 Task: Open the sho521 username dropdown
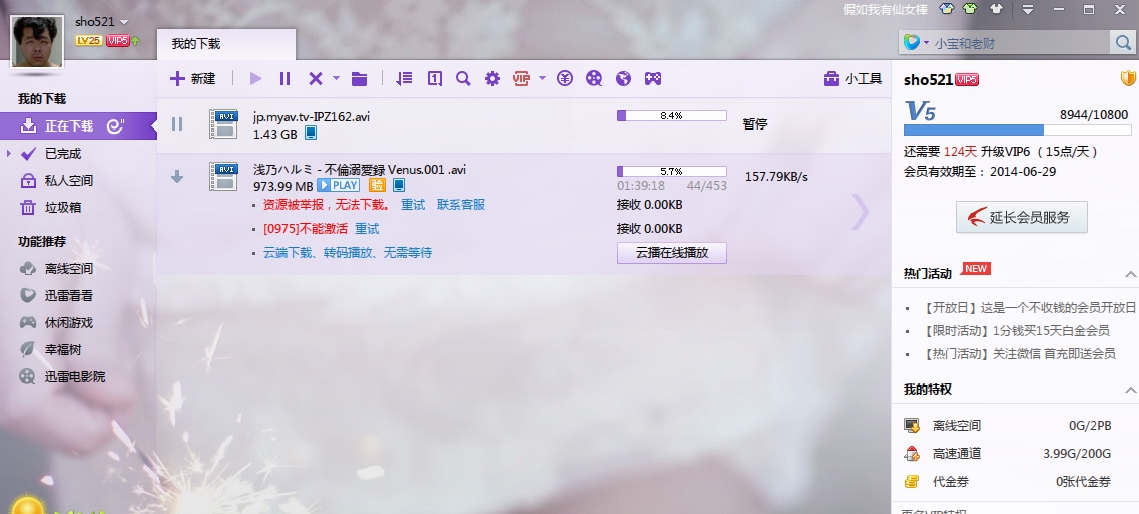pos(123,22)
